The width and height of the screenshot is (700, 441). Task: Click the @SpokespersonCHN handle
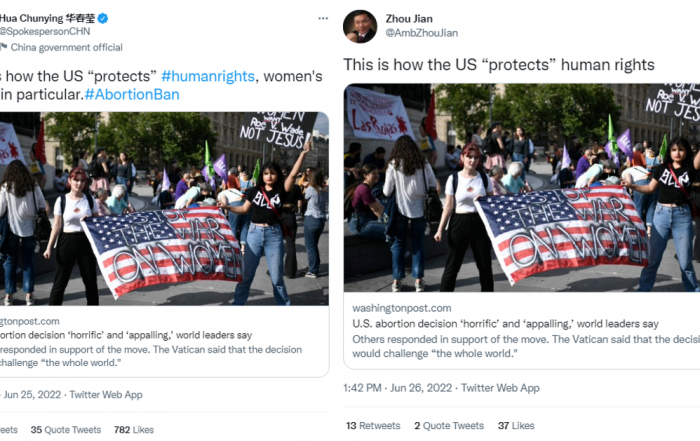[45, 31]
